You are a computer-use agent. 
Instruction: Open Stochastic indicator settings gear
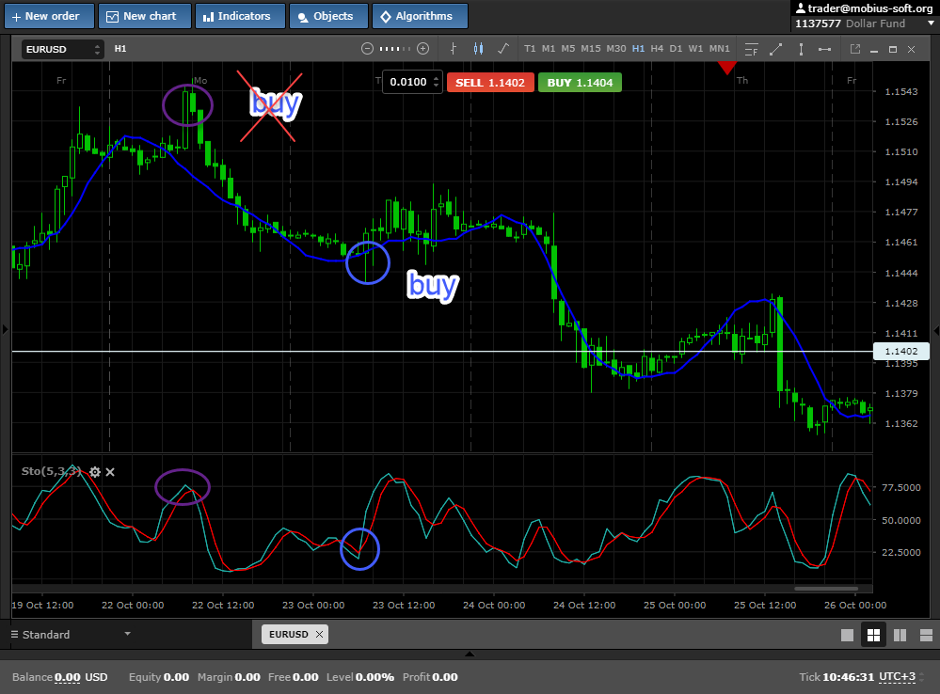coord(95,472)
